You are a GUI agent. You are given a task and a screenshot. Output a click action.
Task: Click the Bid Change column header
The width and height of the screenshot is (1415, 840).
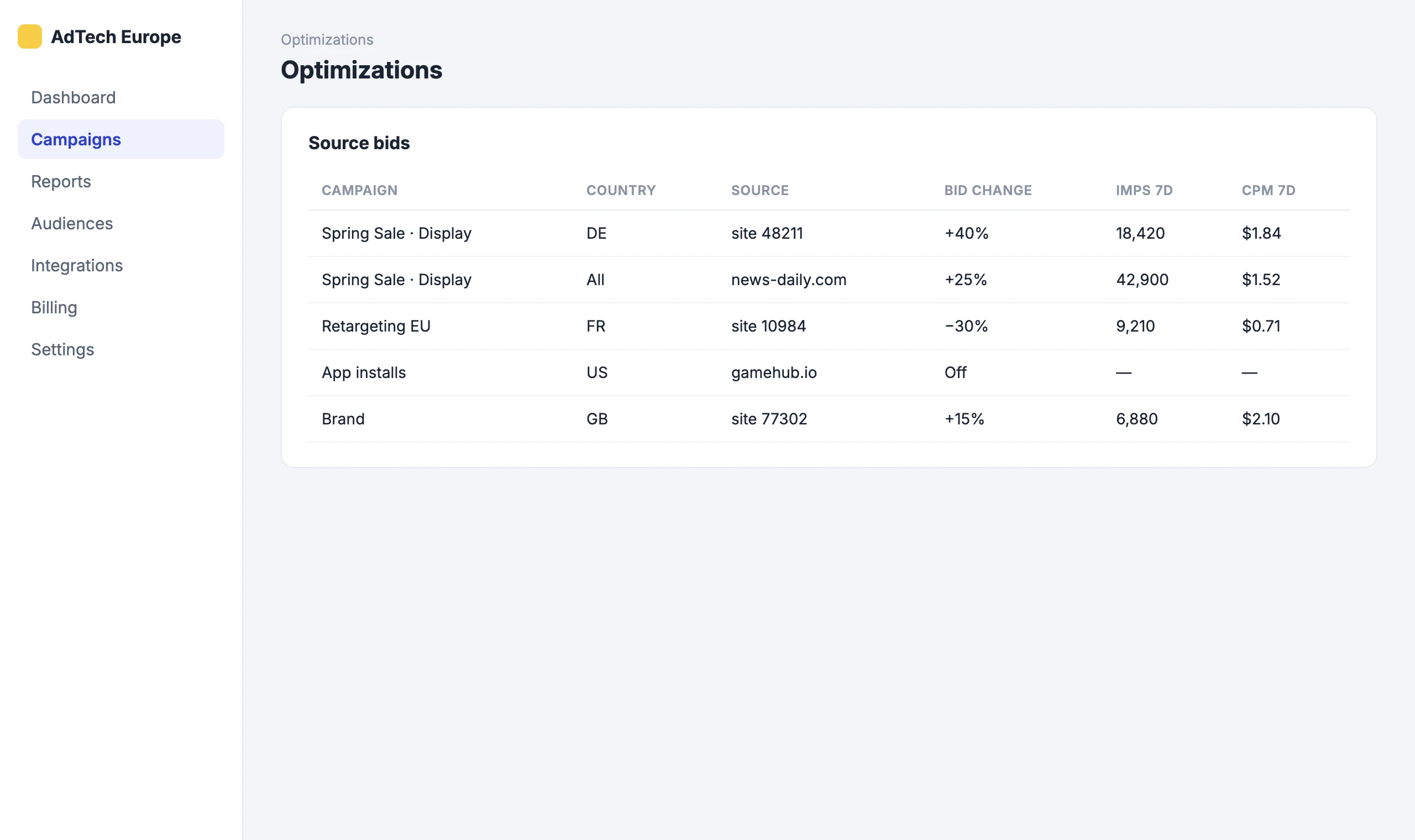(988, 190)
